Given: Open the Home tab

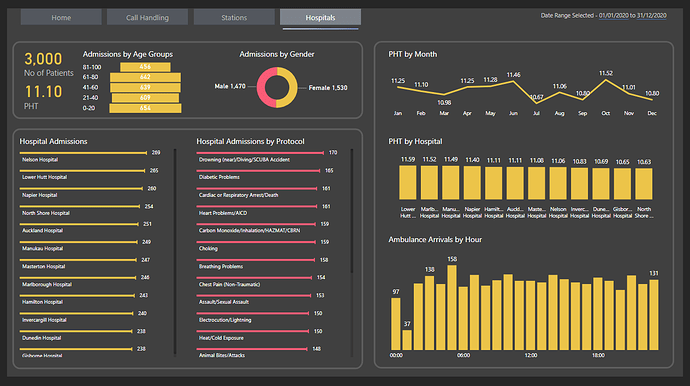Looking at the screenshot, I should pos(61,18).
